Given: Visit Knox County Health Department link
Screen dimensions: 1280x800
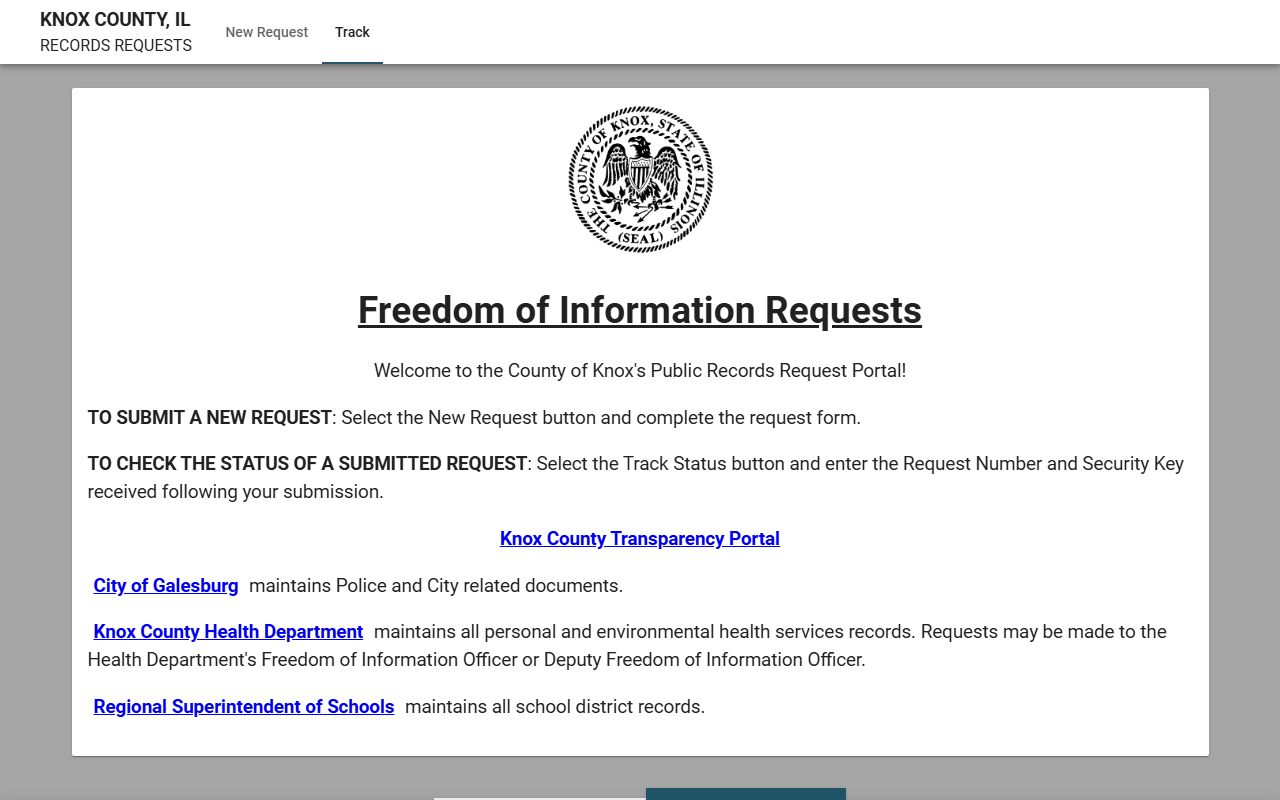Looking at the screenshot, I should pos(228,631).
